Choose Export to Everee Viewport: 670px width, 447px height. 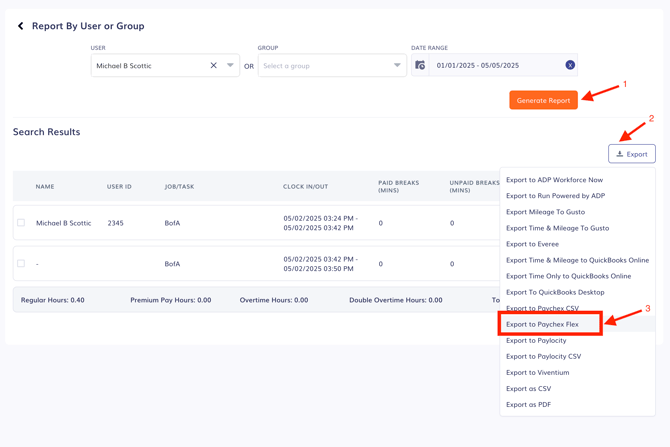click(532, 244)
